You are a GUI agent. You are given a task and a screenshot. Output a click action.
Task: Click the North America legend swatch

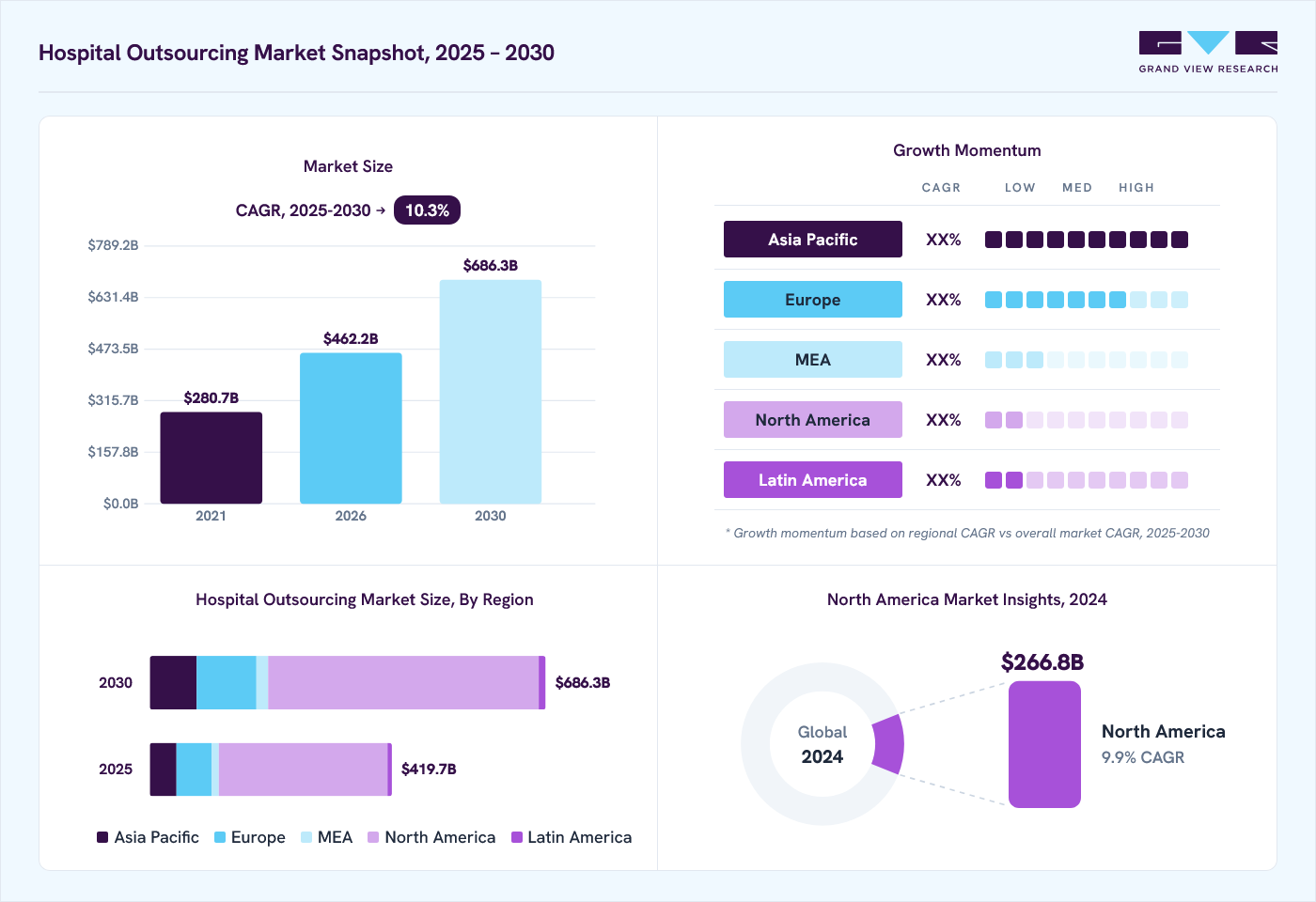pyautogui.click(x=373, y=837)
